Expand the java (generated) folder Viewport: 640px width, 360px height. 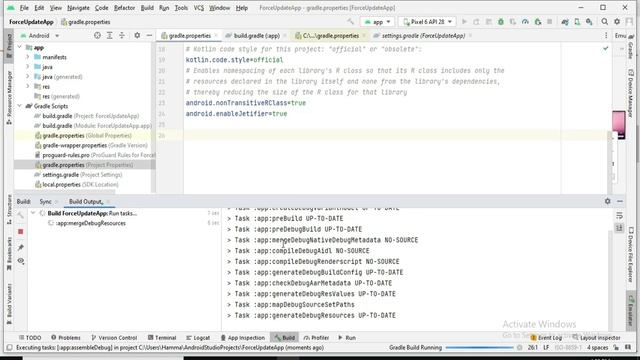(x=28, y=77)
